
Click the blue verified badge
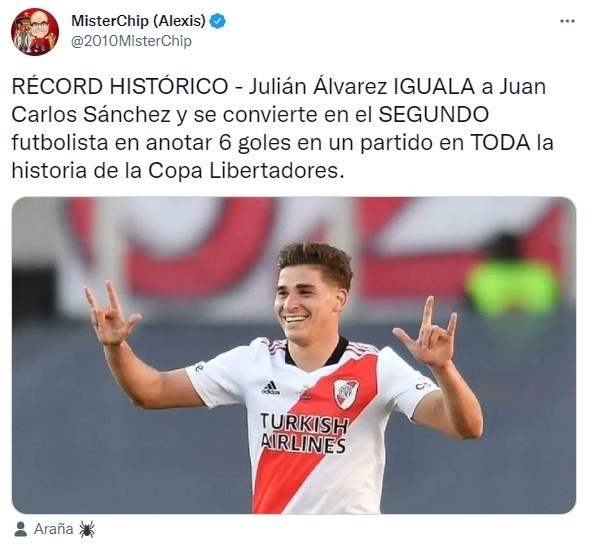click(x=218, y=21)
